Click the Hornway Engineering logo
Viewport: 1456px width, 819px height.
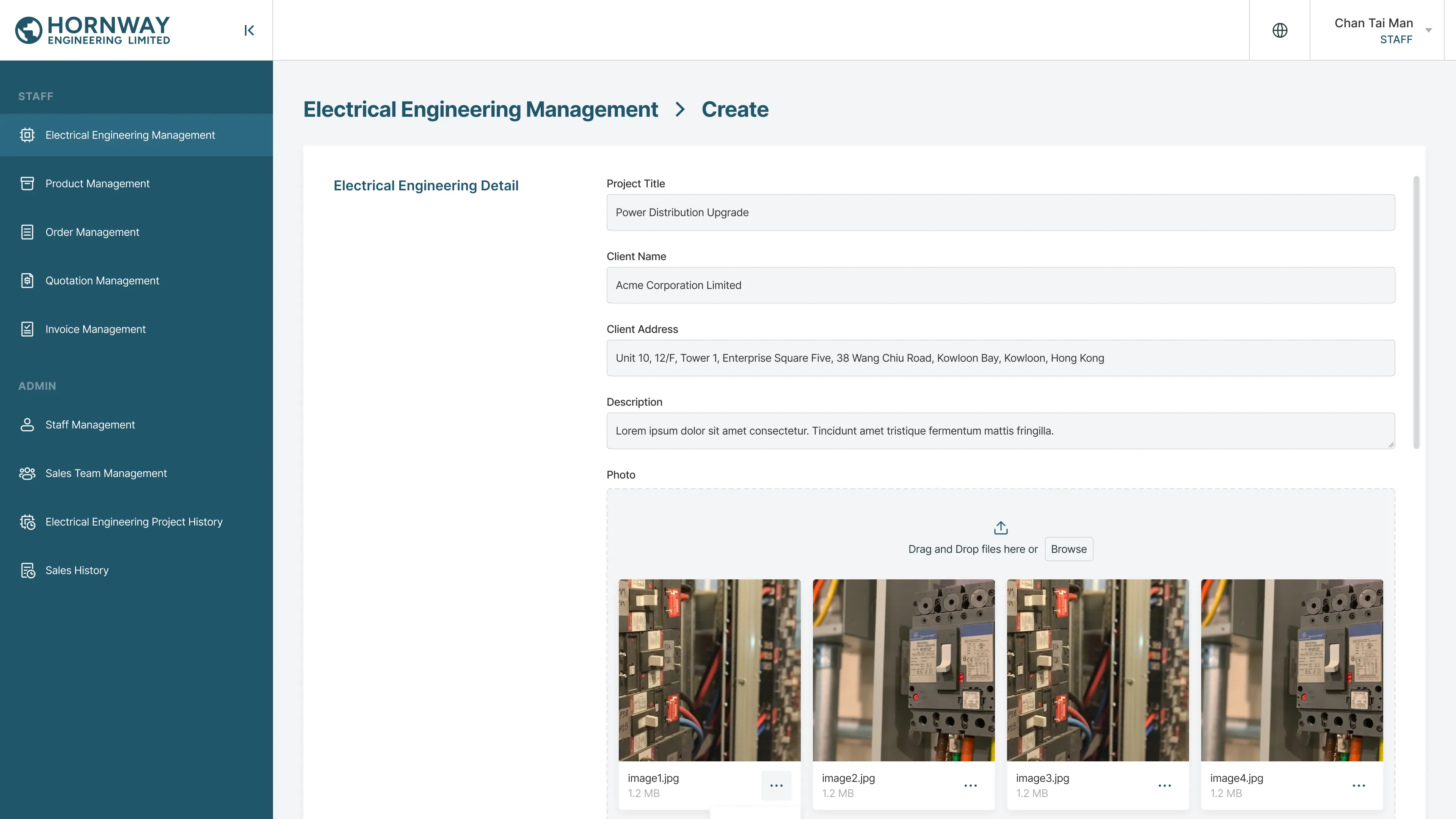93,30
